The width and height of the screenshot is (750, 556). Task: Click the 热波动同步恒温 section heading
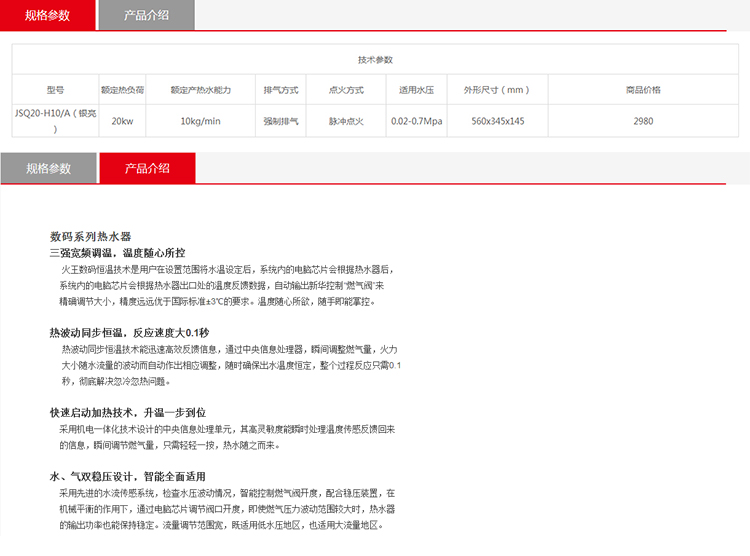[x=129, y=332]
